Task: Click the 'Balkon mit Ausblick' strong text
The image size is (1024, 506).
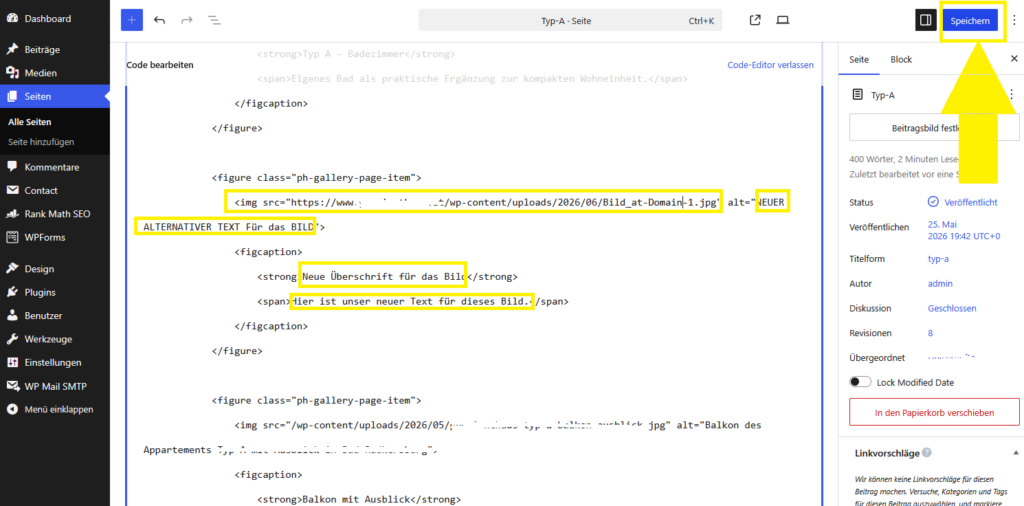Action: click(356, 499)
